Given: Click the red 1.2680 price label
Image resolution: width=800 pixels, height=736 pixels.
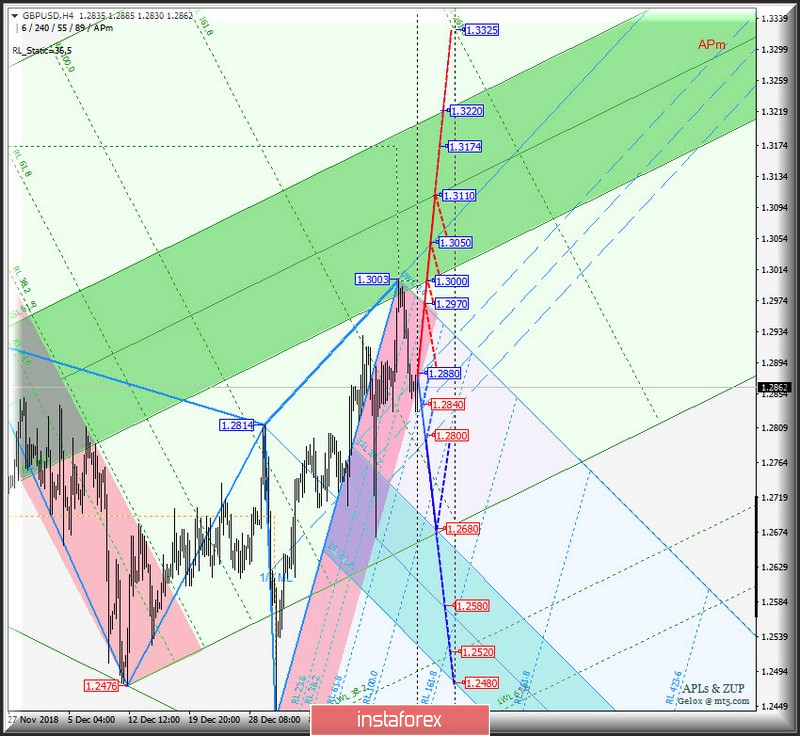Looking at the screenshot, I should click(463, 529).
